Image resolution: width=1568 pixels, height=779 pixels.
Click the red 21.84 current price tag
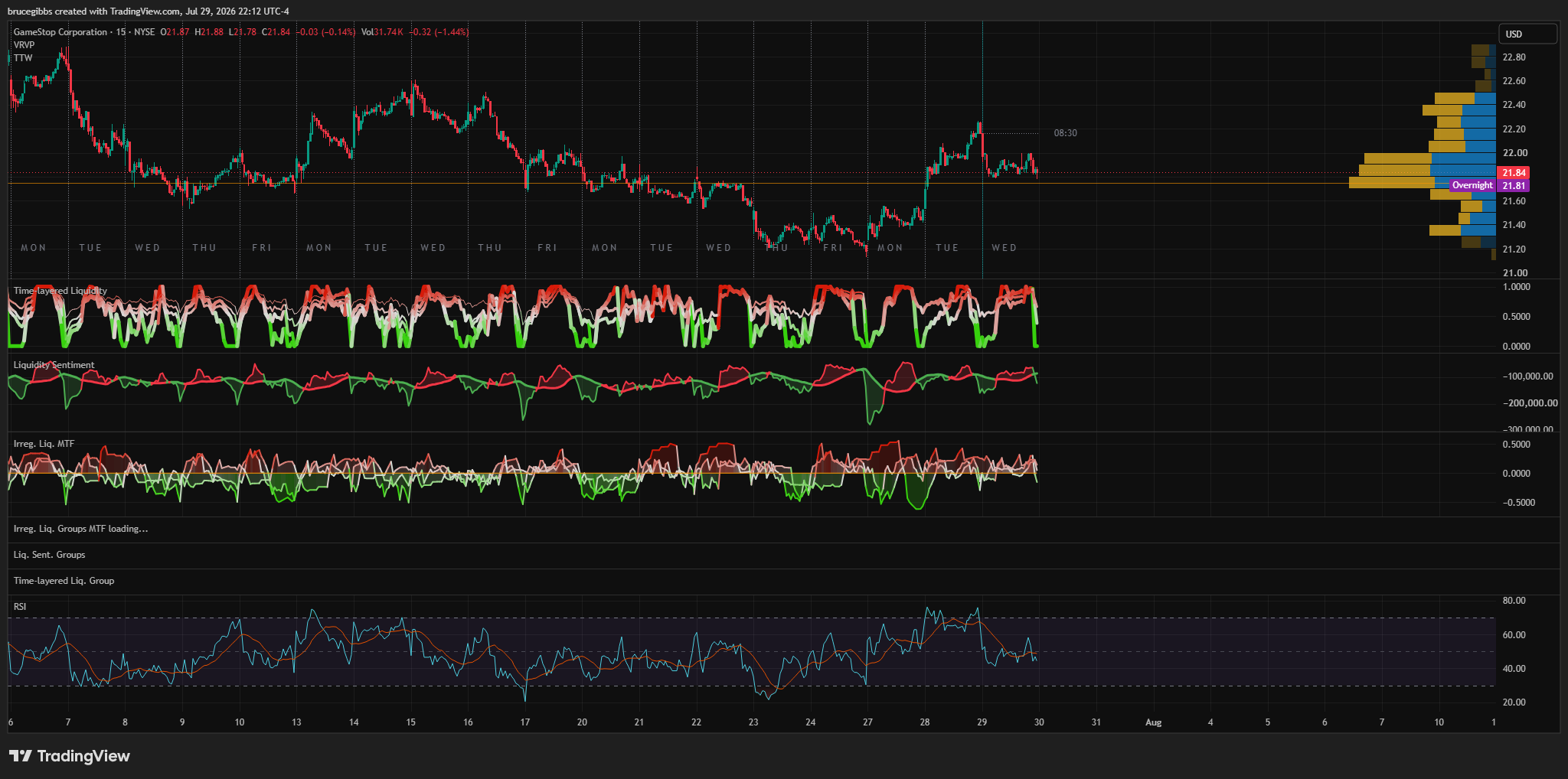(x=1514, y=173)
